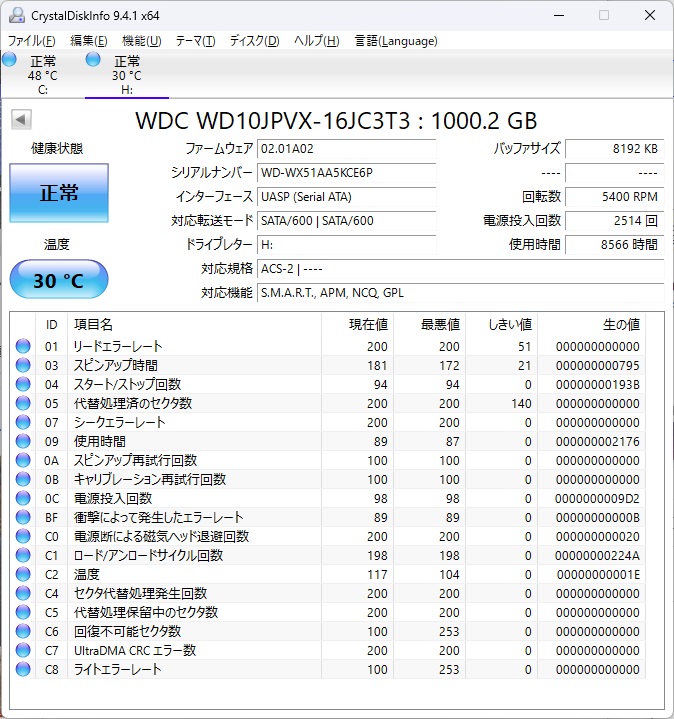
Task: Click status orb for ID C0 row
Action: coord(23,536)
